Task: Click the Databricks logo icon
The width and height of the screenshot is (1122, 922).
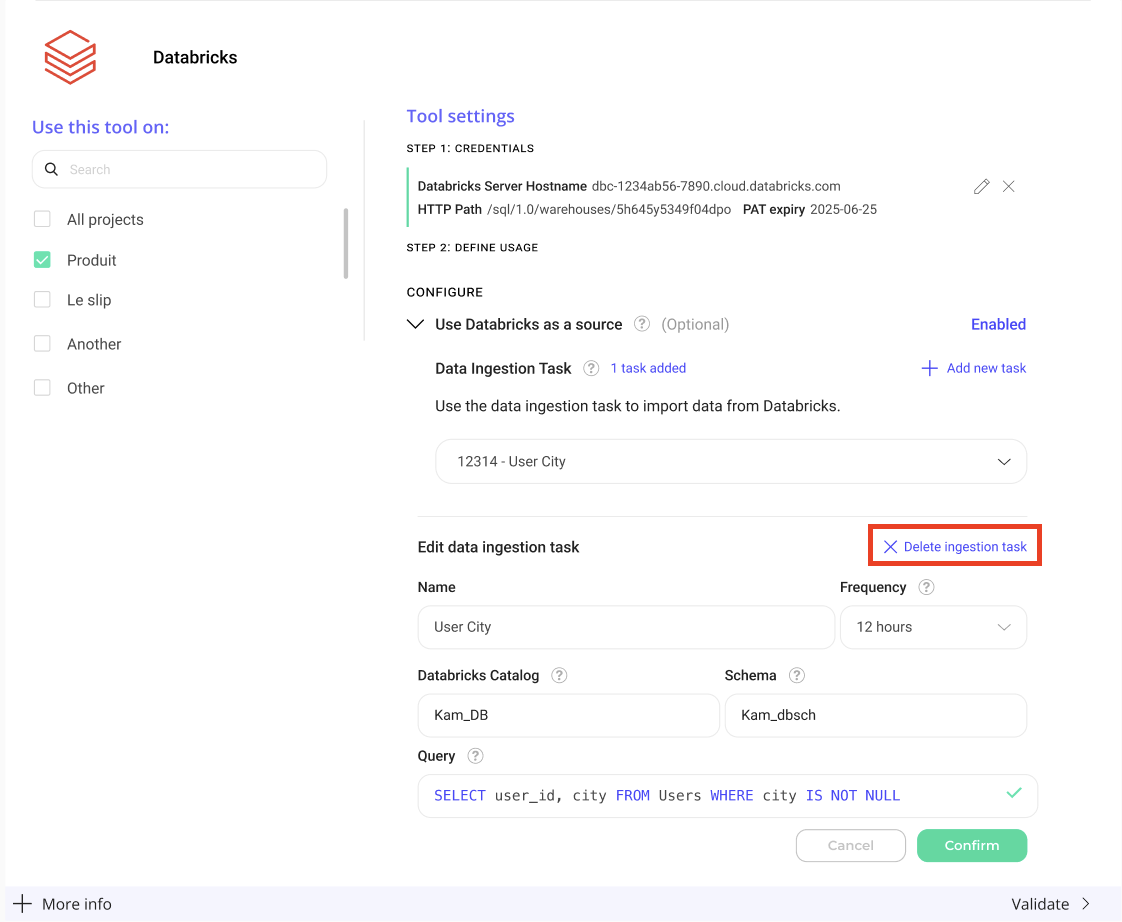Action: (x=70, y=57)
